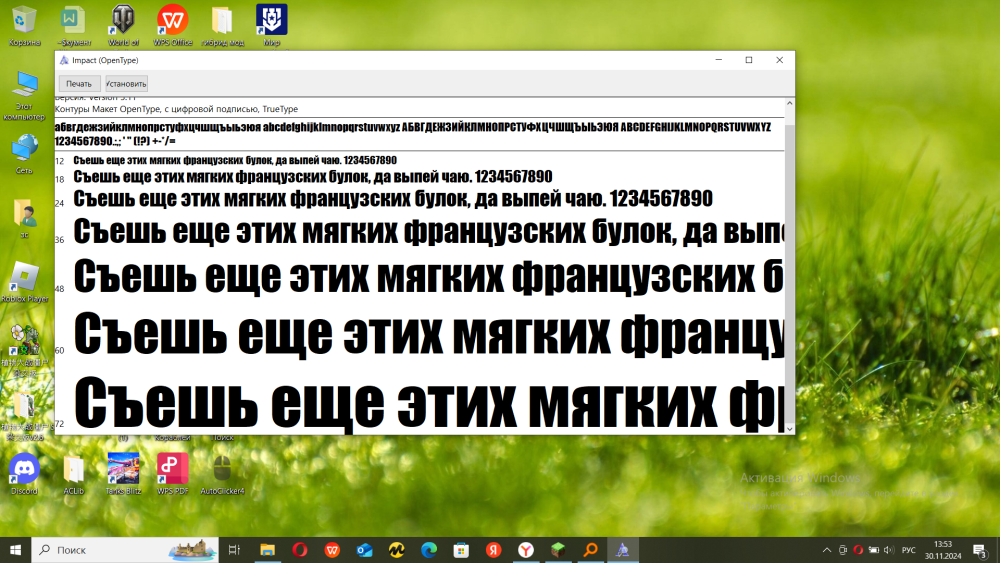This screenshot has height=563, width=1000.
Task: Click the Установить button to install font
Action: pos(126,84)
